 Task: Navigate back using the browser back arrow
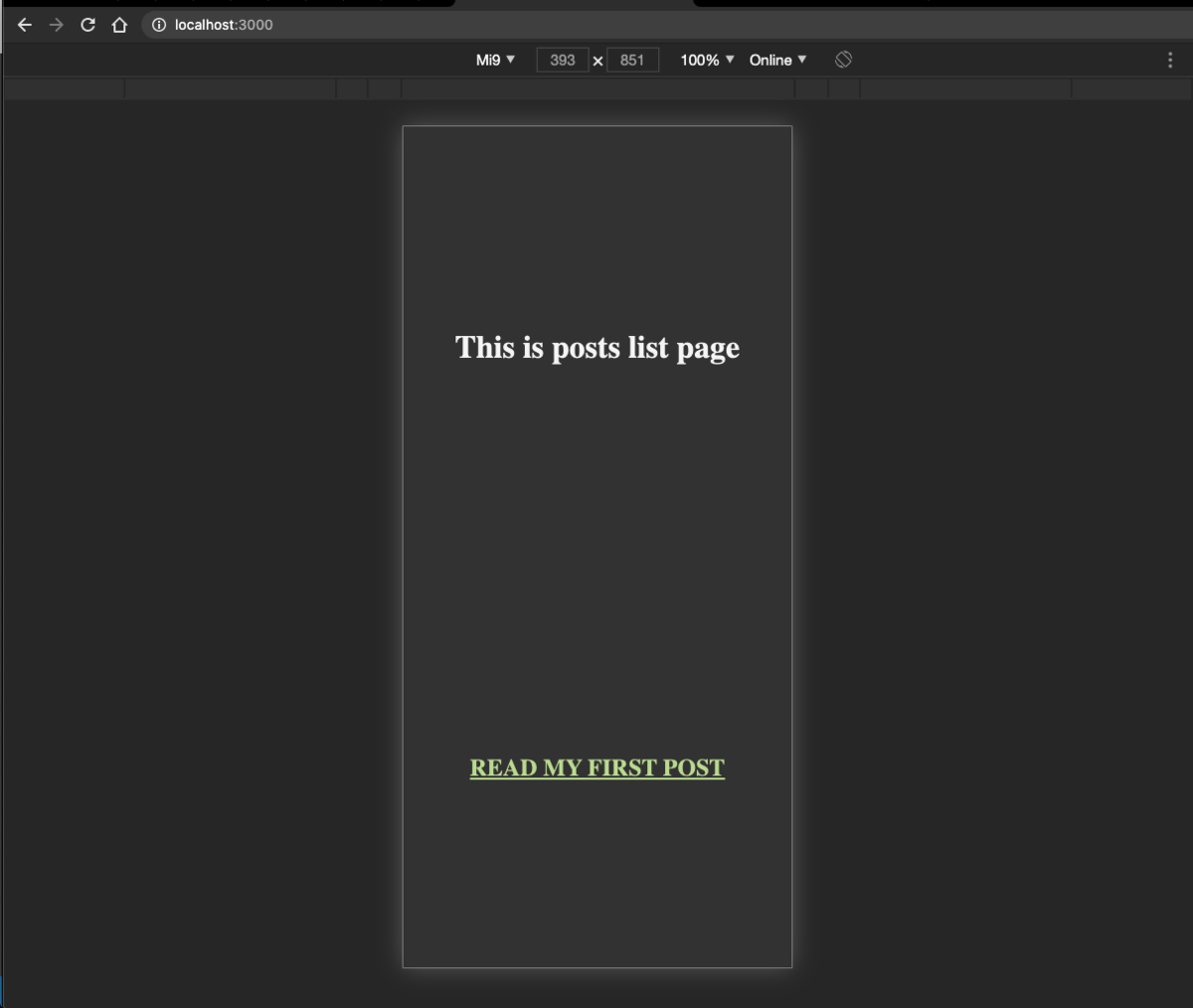24,25
